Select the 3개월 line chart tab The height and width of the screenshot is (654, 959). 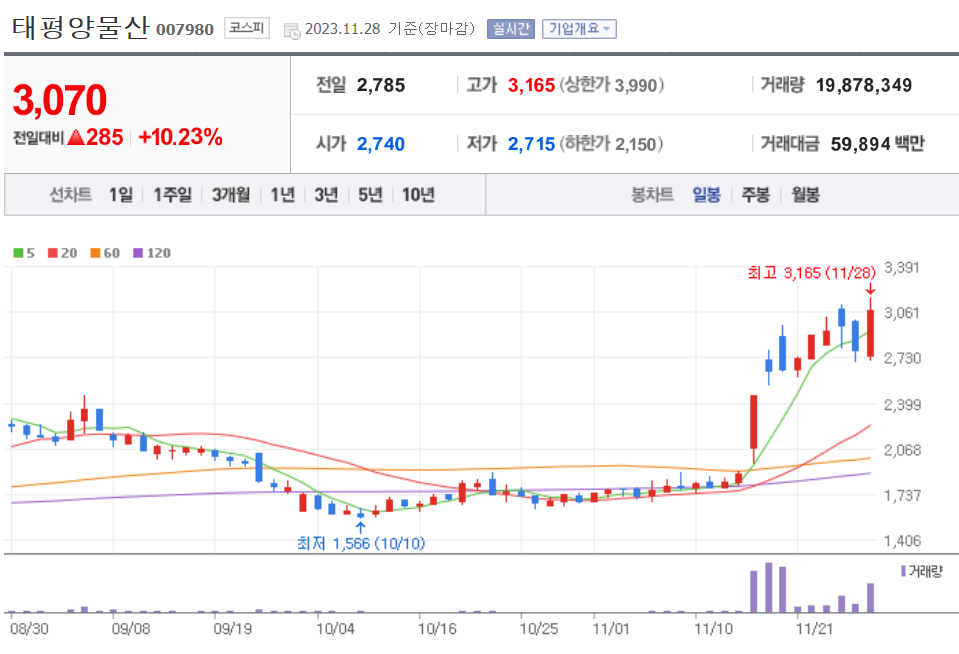point(231,195)
